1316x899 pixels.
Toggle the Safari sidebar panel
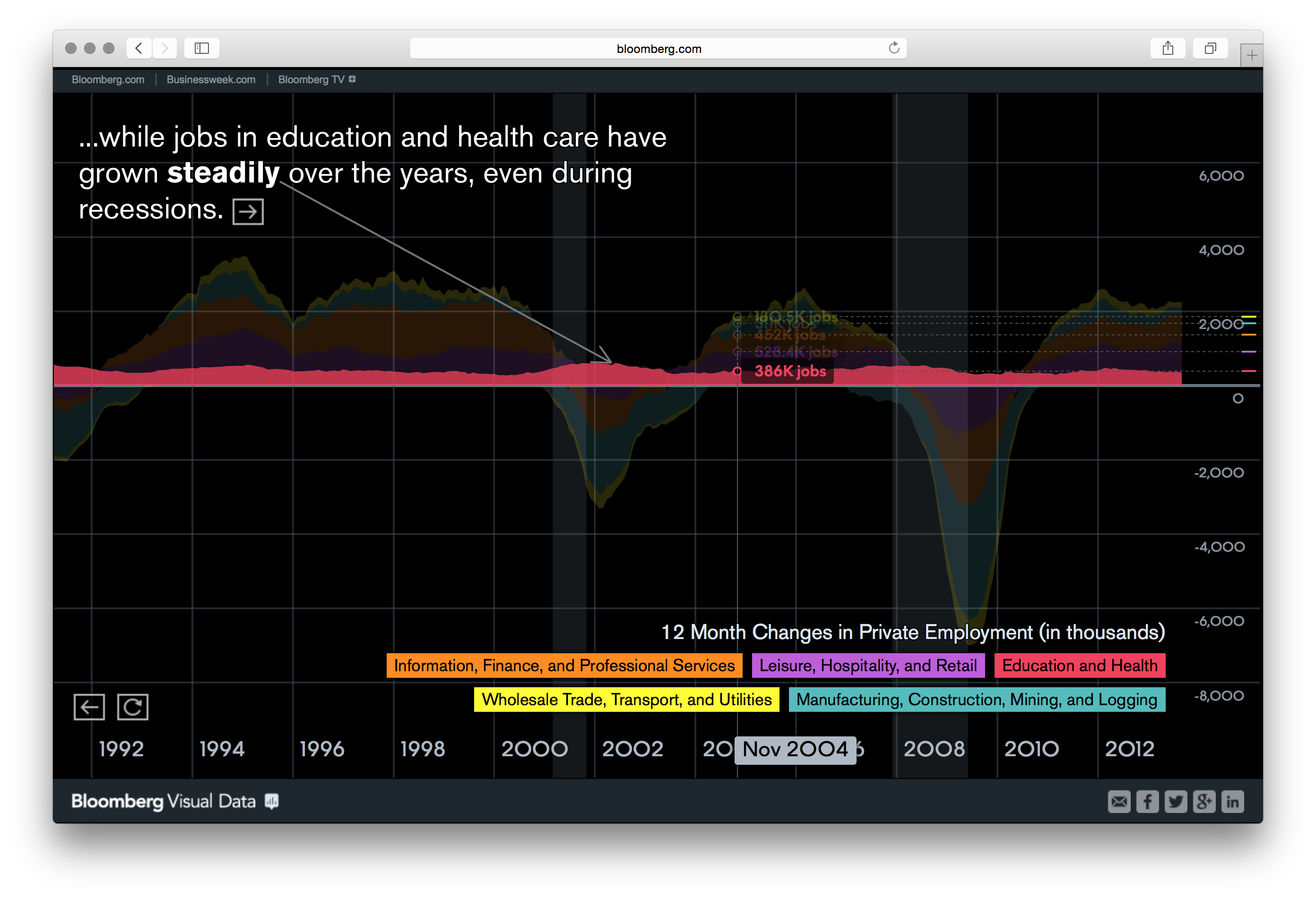201,48
